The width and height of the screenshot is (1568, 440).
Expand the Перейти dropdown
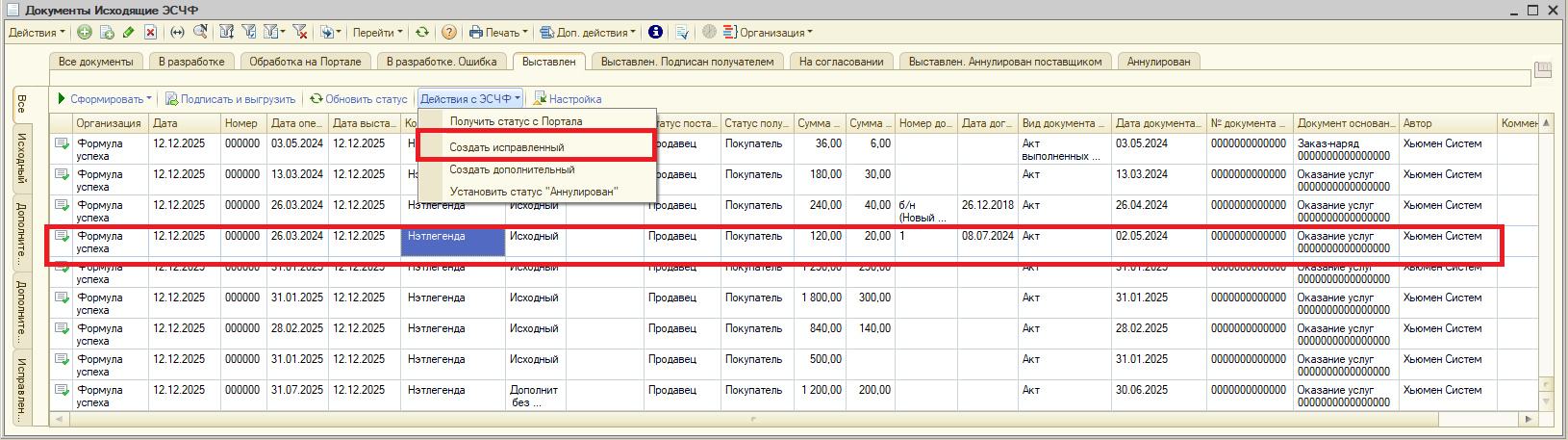tap(377, 32)
